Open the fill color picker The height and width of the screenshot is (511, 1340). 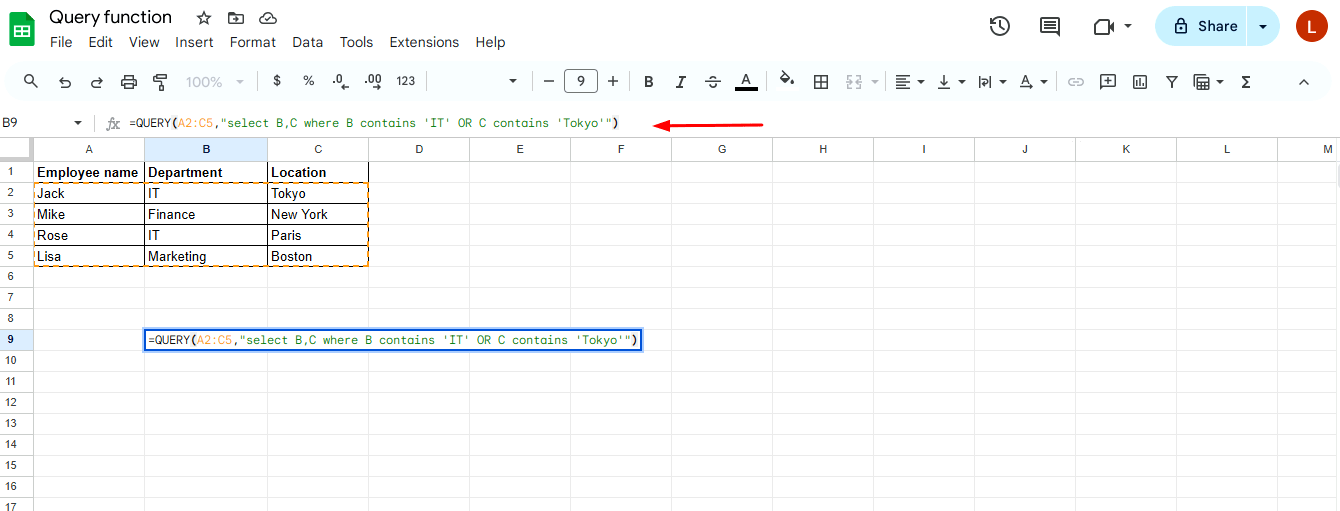(787, 82)
